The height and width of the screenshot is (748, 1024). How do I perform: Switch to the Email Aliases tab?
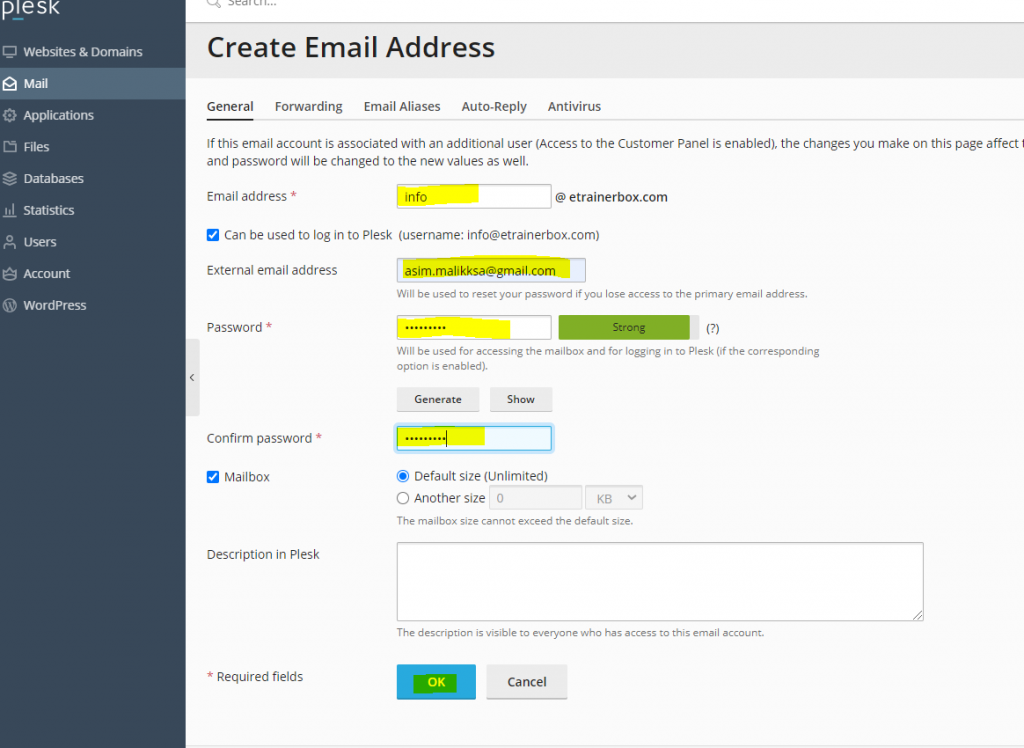[x=402, y=106]
